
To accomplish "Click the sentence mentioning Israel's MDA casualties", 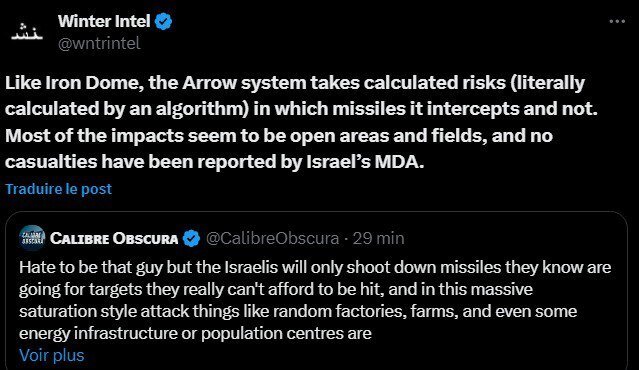I will tap(214, 162).
